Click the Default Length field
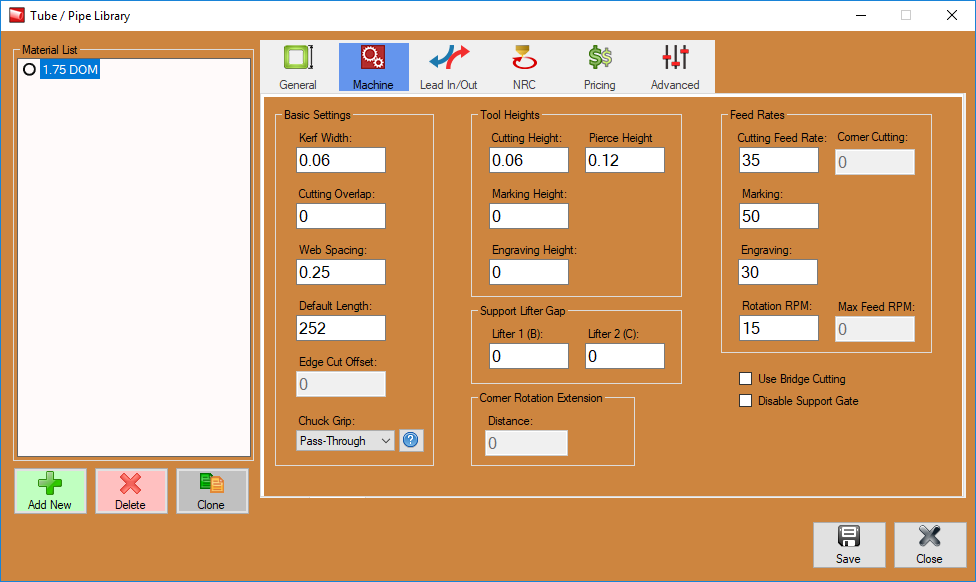This screenshot has height=582, width=976. point(341,329)
